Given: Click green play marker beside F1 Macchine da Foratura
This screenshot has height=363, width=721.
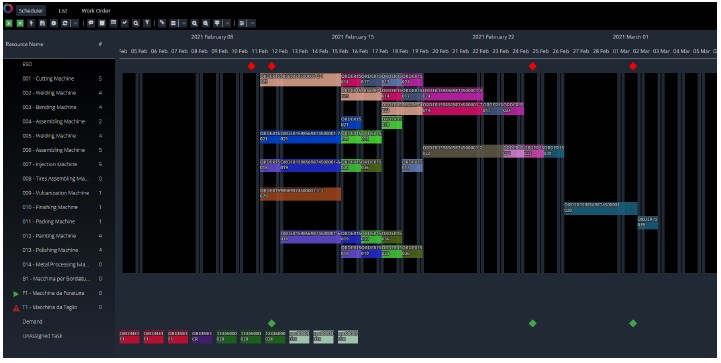Looking at the screenshot, I should pyautogui.click(x=16, y=294).
